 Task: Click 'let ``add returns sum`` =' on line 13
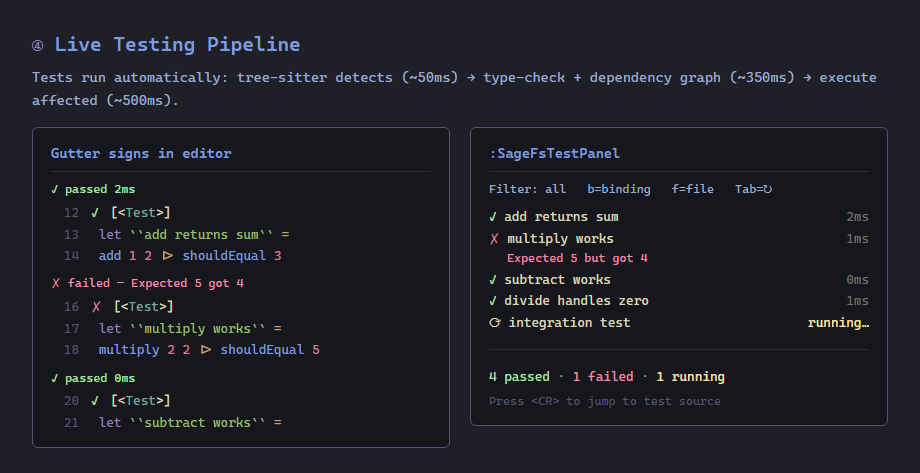[194, 235]
